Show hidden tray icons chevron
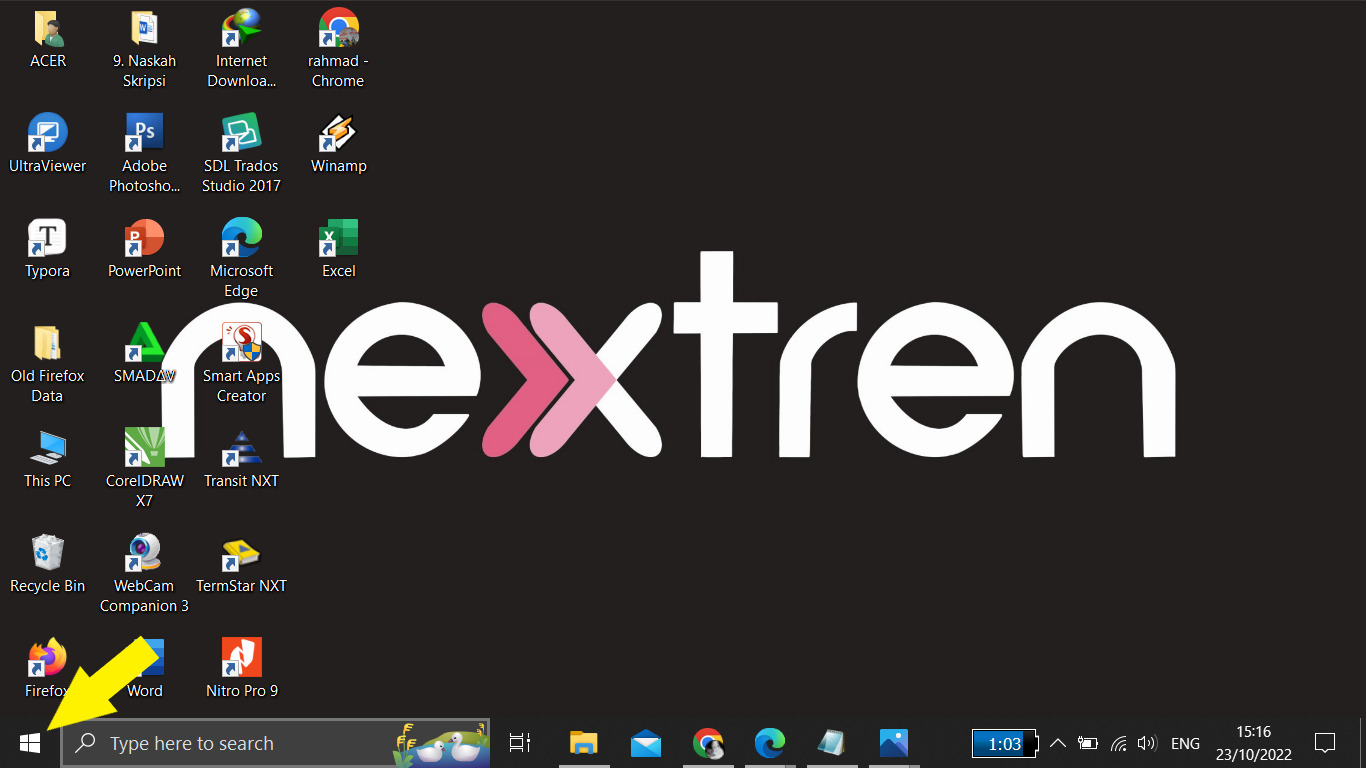Screen dimensions: 1366x768 (x=1058, y=743)
